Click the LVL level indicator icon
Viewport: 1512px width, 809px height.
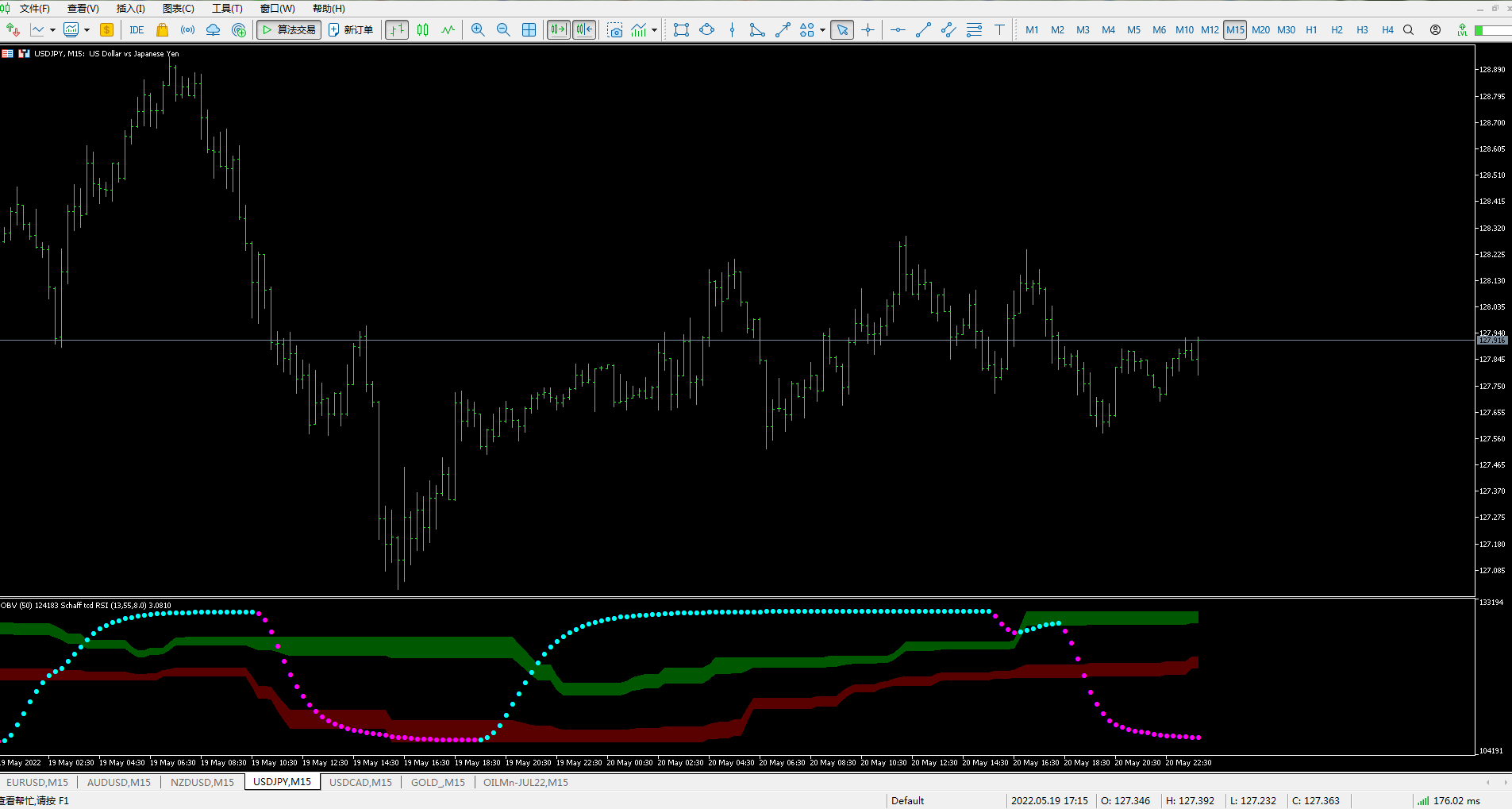coord(1462,30)
